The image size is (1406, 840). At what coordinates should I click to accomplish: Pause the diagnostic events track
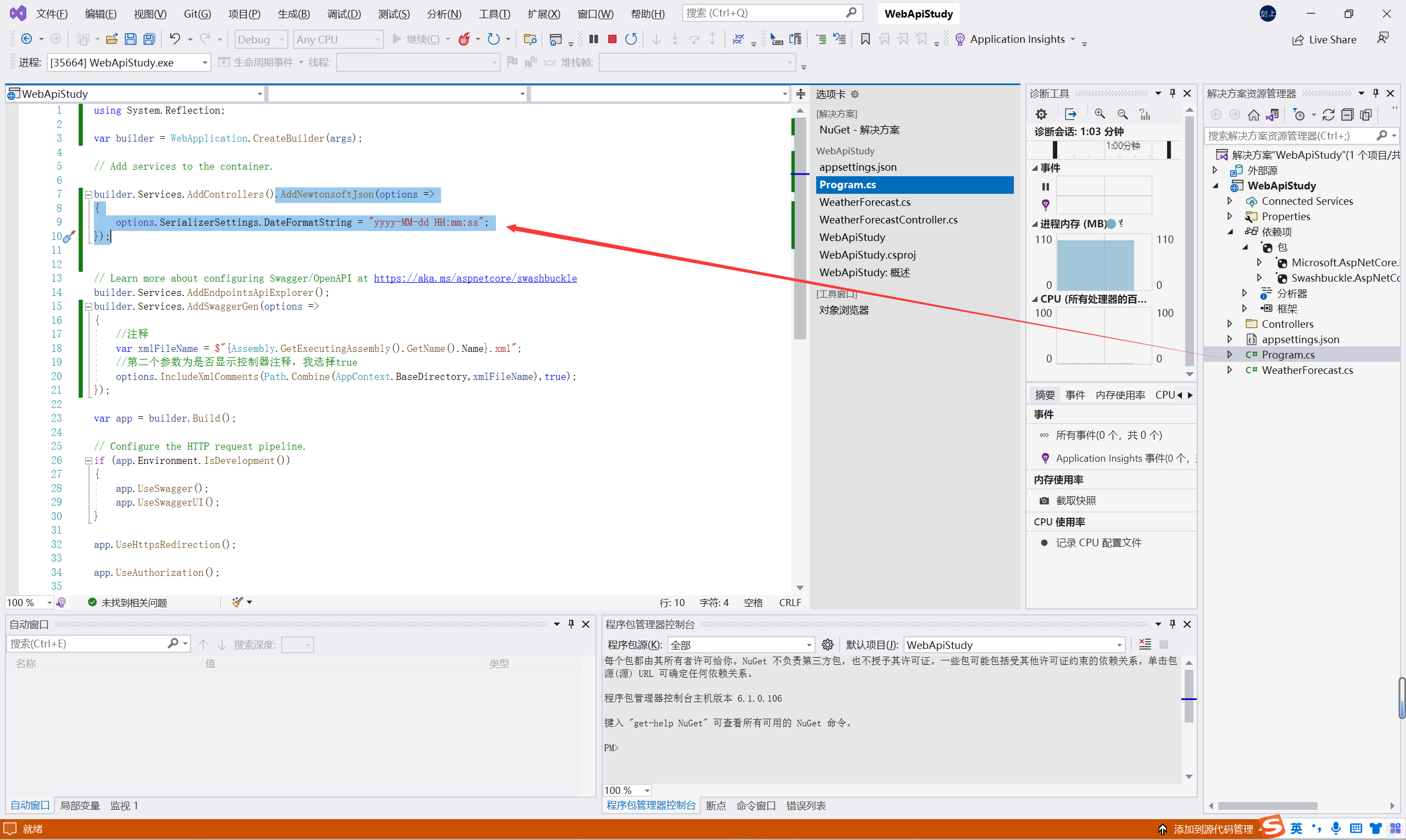coord(1045,187)
